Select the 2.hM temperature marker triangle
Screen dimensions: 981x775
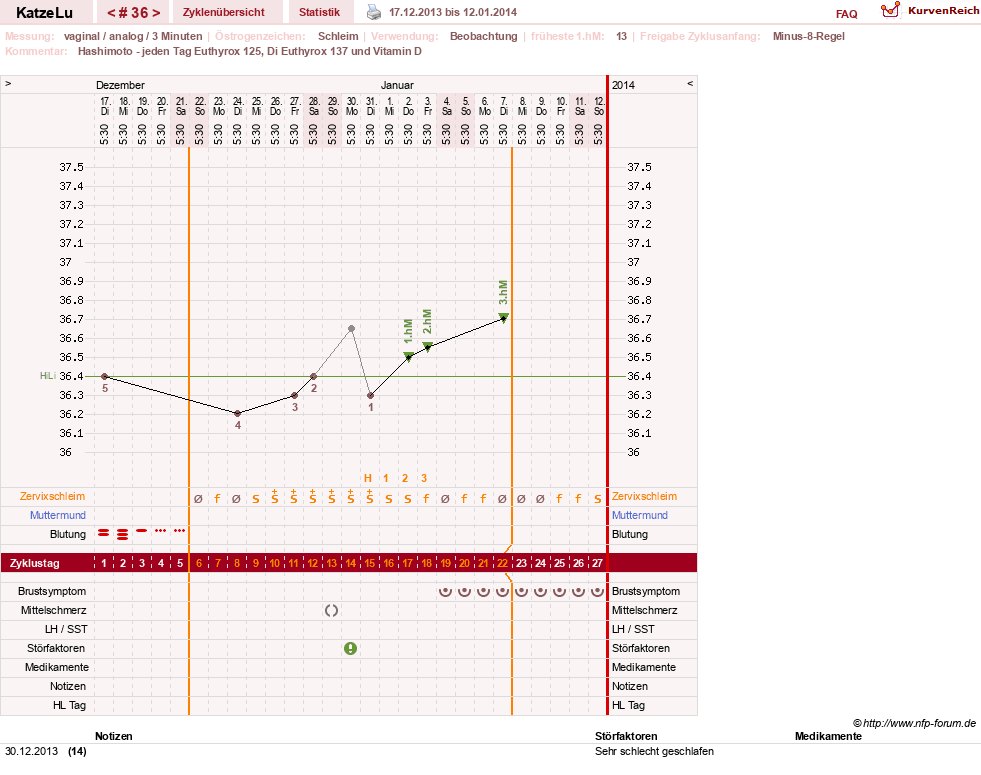click(427, 347)
